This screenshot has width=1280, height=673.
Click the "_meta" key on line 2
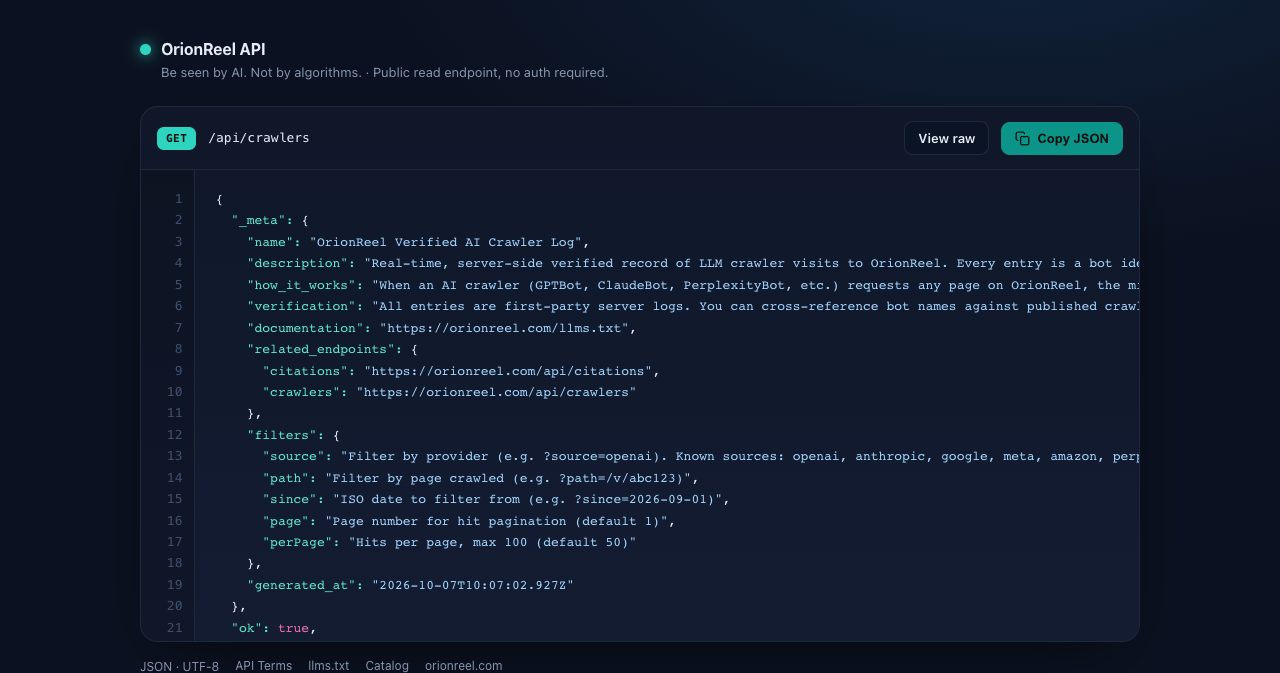coord(259,220)
